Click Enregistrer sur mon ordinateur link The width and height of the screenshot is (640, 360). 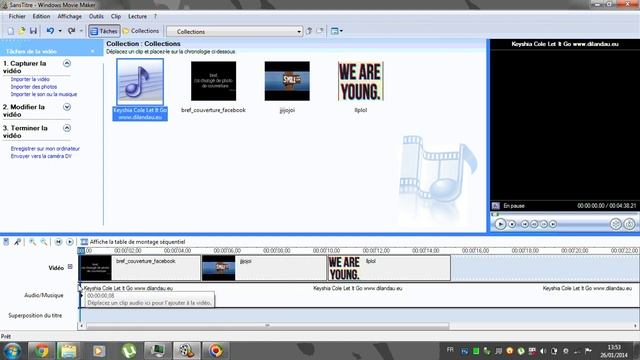point(45,149)
